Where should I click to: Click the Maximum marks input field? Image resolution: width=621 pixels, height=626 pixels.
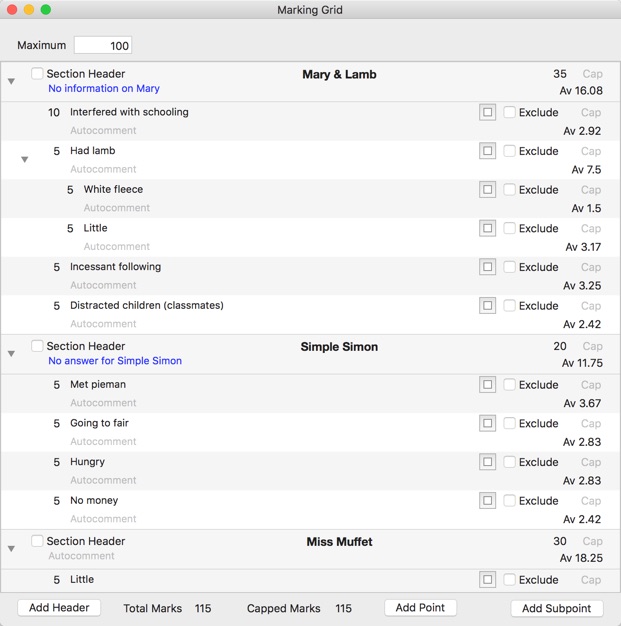[103, 46]
